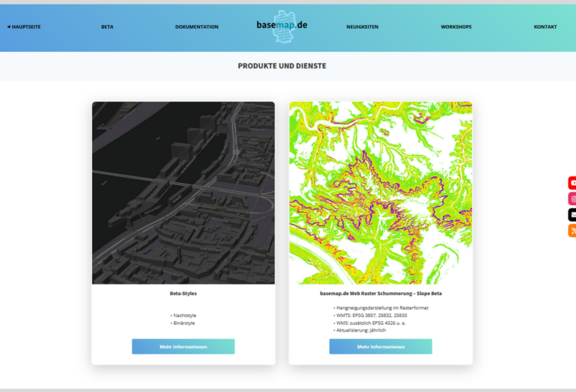Open the Instagram social icon
This screenshot has width=576, height=392.
[x=572, y=198]
